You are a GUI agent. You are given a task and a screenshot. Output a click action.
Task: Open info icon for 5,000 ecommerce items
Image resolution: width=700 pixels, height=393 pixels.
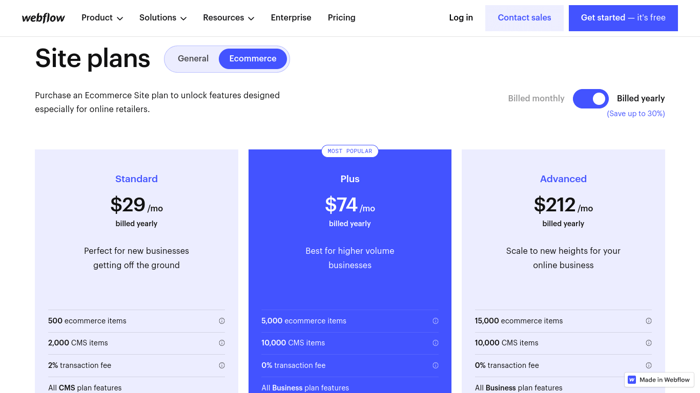[x=435, y=321]
